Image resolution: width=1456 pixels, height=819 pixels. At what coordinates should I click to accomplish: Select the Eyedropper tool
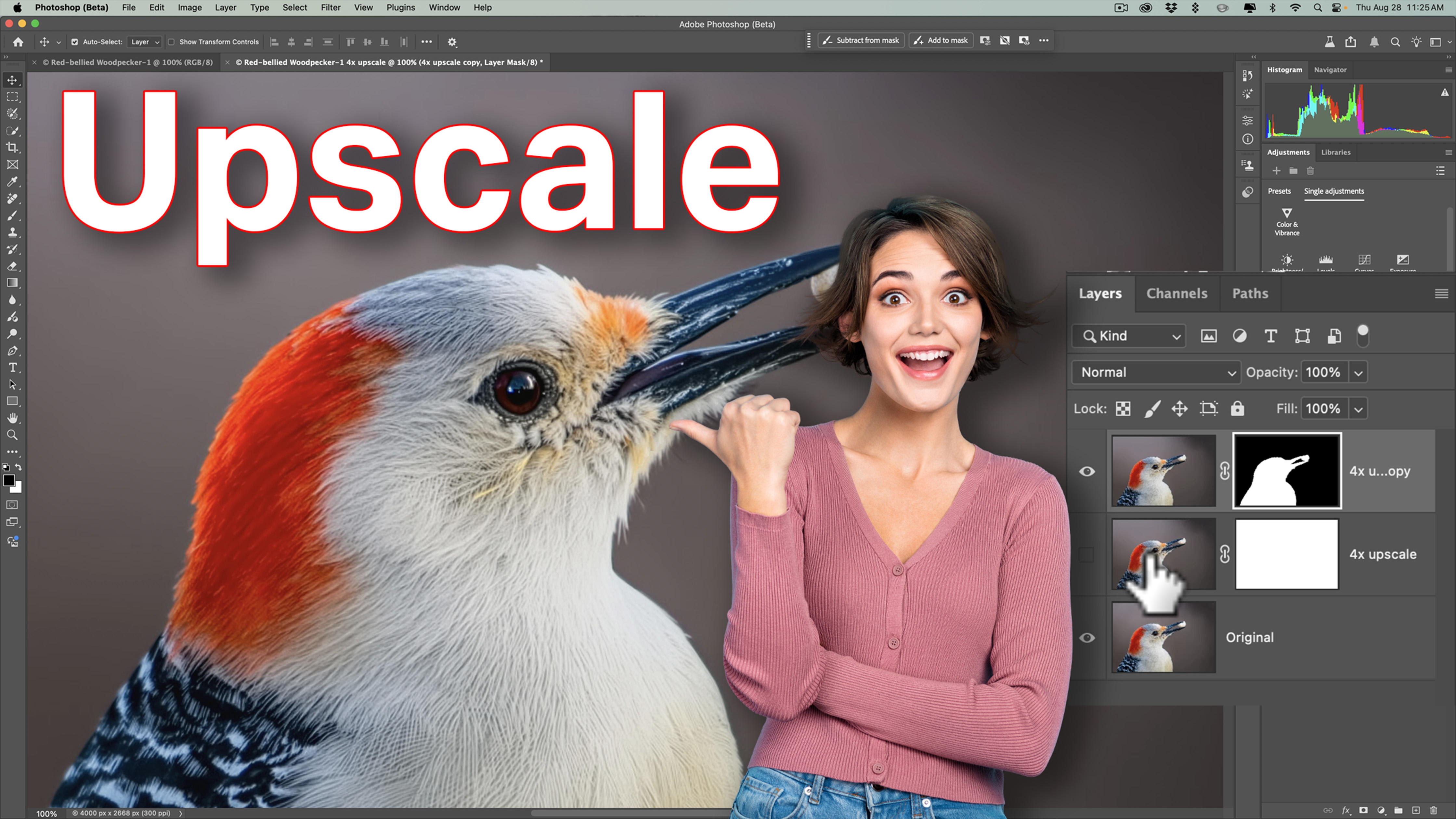12,181
